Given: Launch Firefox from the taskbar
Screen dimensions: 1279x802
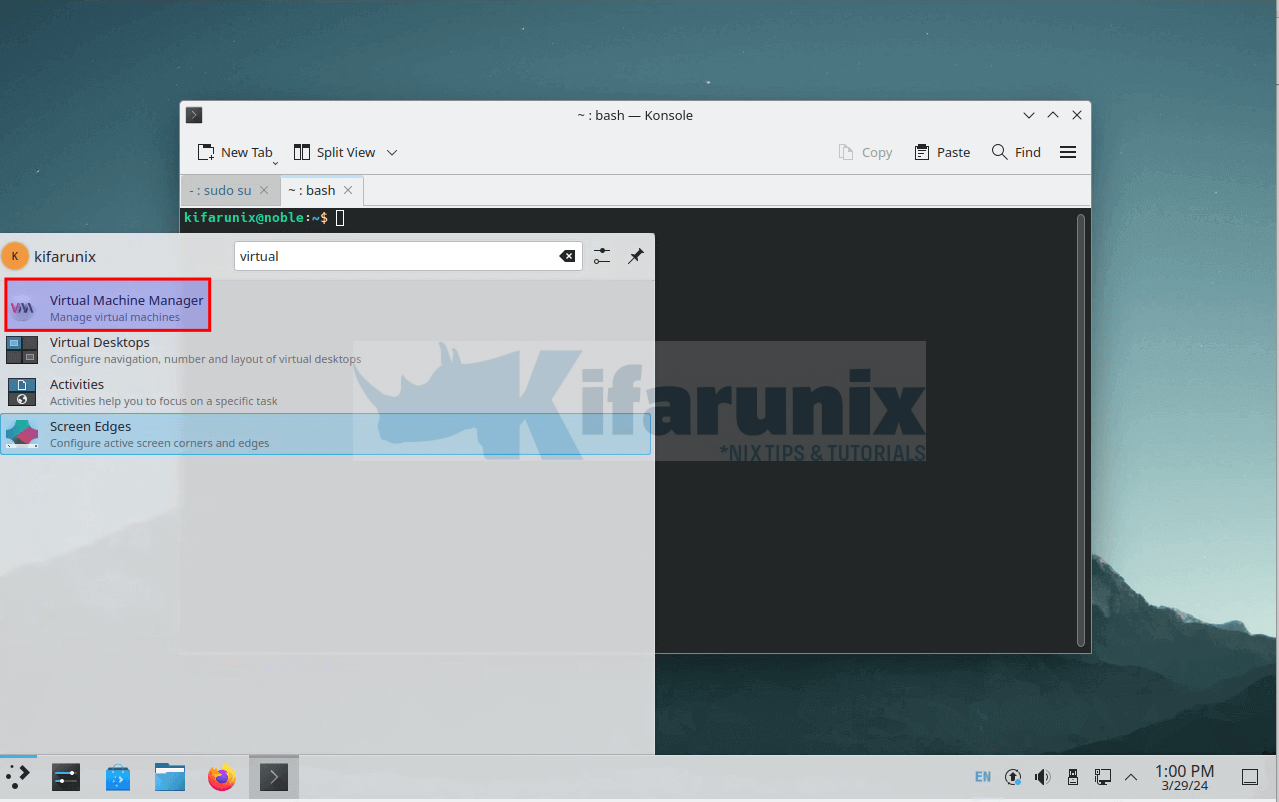Looking at the screenshot, I should [221, 776].
